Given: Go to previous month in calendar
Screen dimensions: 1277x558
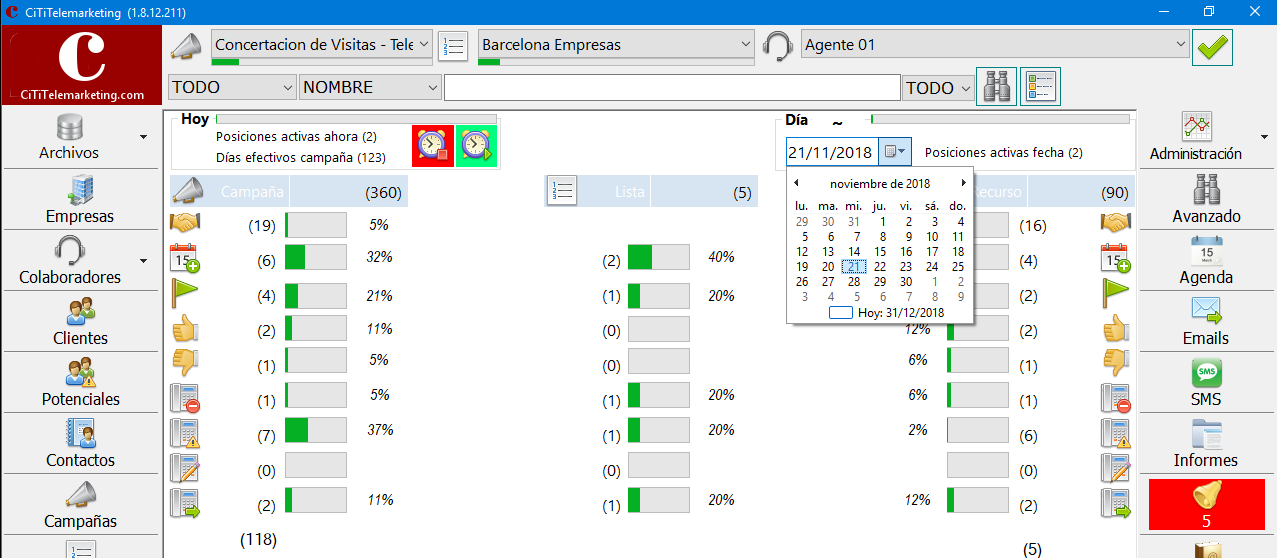Looking at the screenshot, I should pos(797,183).
